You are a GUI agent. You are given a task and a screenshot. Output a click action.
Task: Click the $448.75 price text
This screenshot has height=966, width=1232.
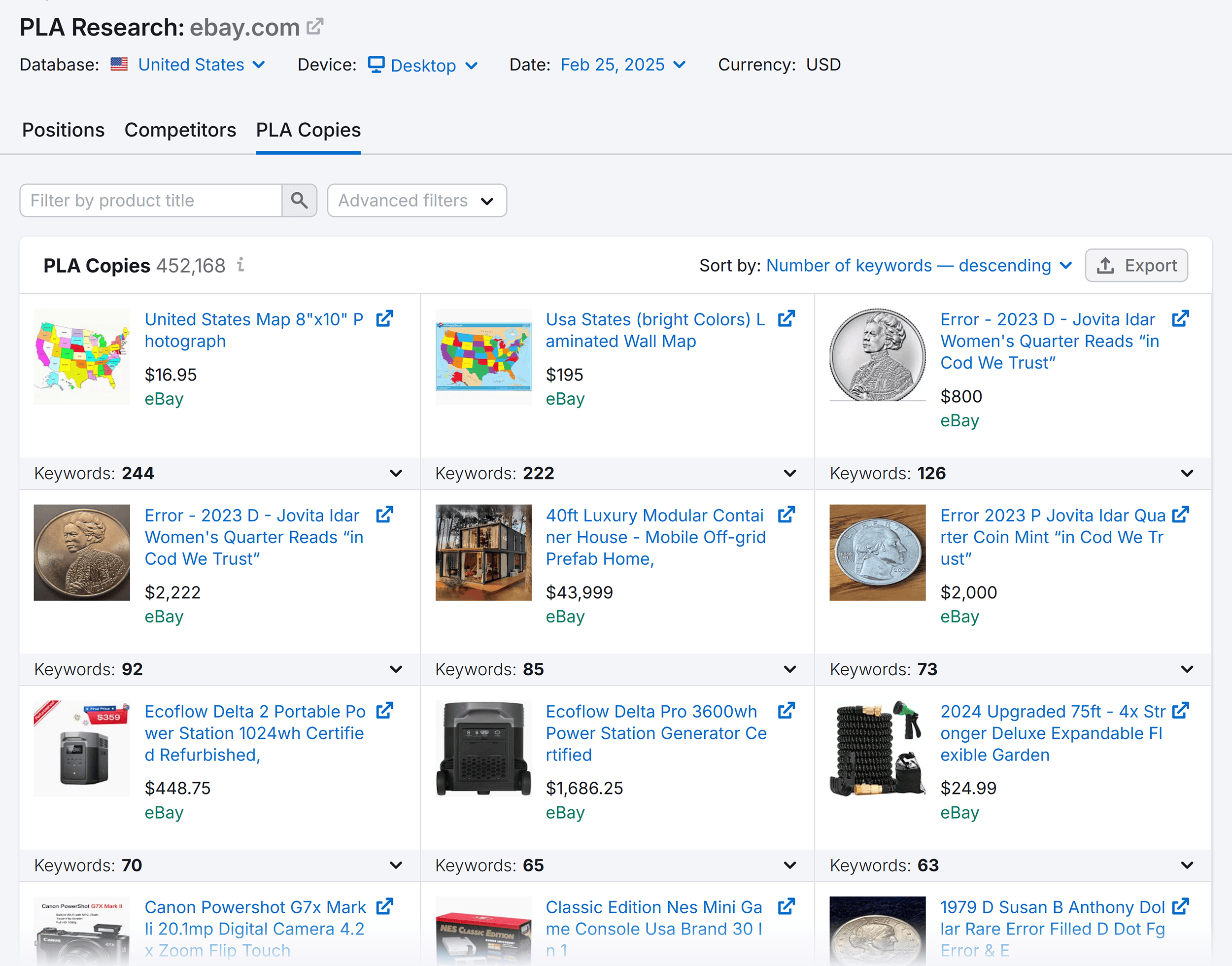tap(177, 788)
